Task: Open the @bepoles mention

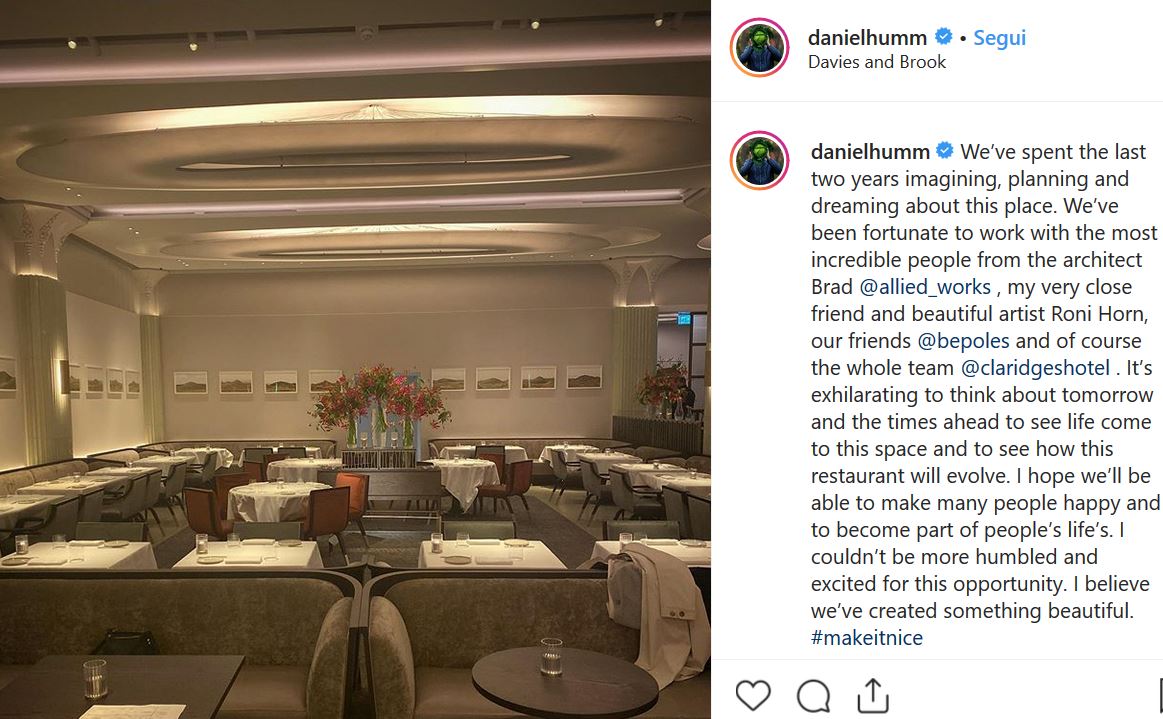Action: [963, 341]
